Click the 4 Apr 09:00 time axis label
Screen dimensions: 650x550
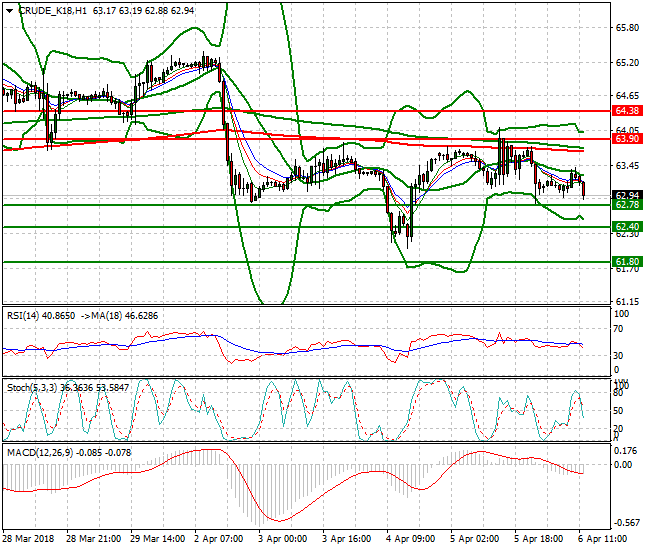(x=411, y=539)
